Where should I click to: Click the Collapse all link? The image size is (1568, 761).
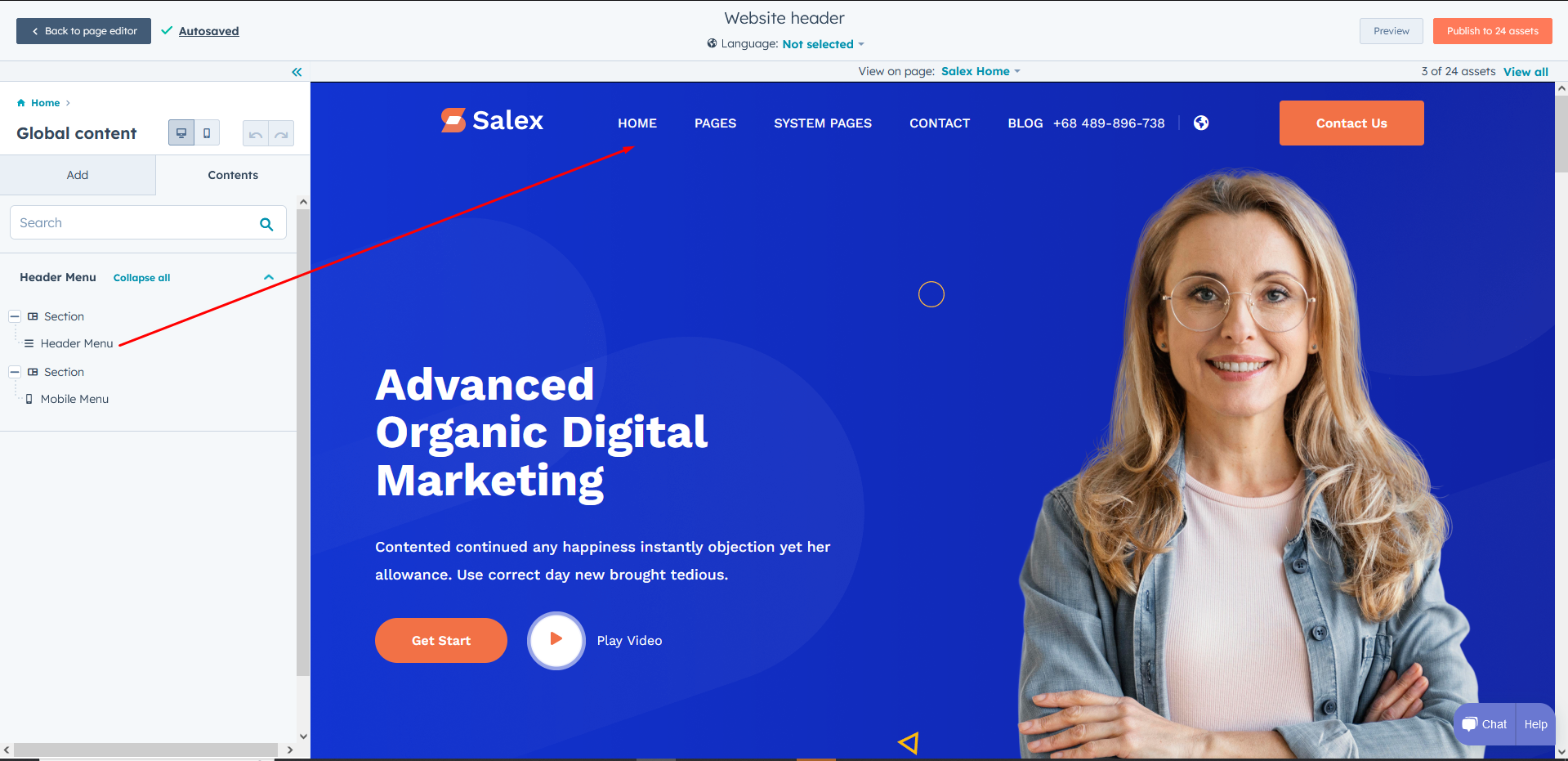click(141, 278)
